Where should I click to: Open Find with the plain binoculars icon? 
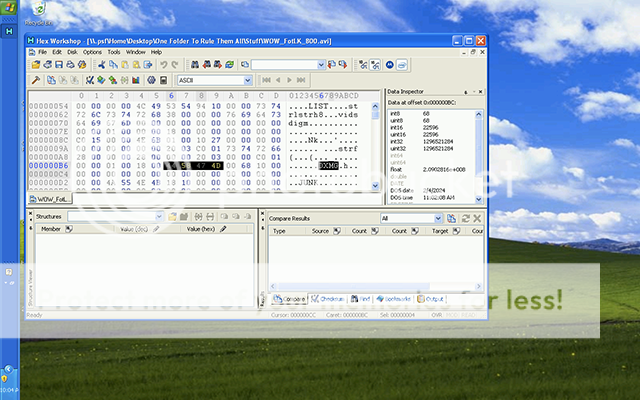(195, 64)
